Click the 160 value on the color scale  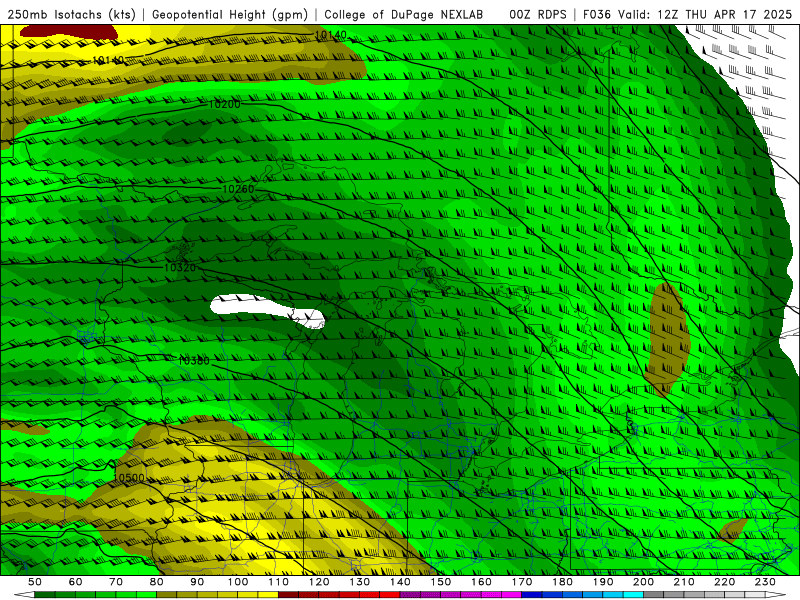coord(481,582)
